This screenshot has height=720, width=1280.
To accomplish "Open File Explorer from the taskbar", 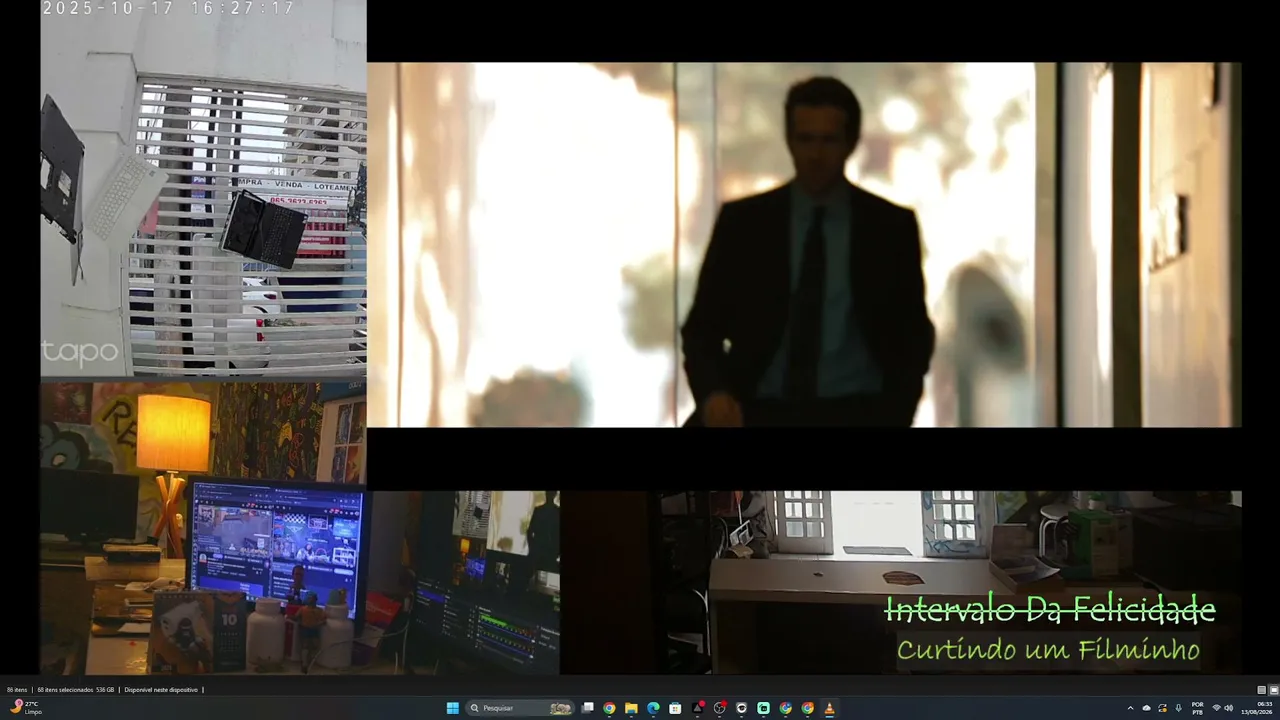I will [x=631, y=708].
